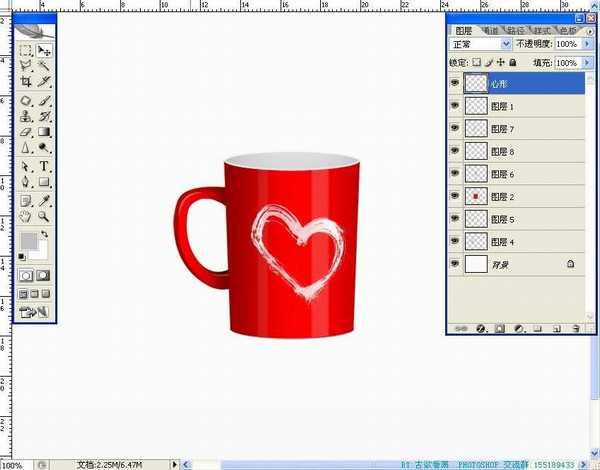Screen dimensions: 600x470
Task: Click the 图层 8 layer thumbnail
Action: click(x=477, y=152)
